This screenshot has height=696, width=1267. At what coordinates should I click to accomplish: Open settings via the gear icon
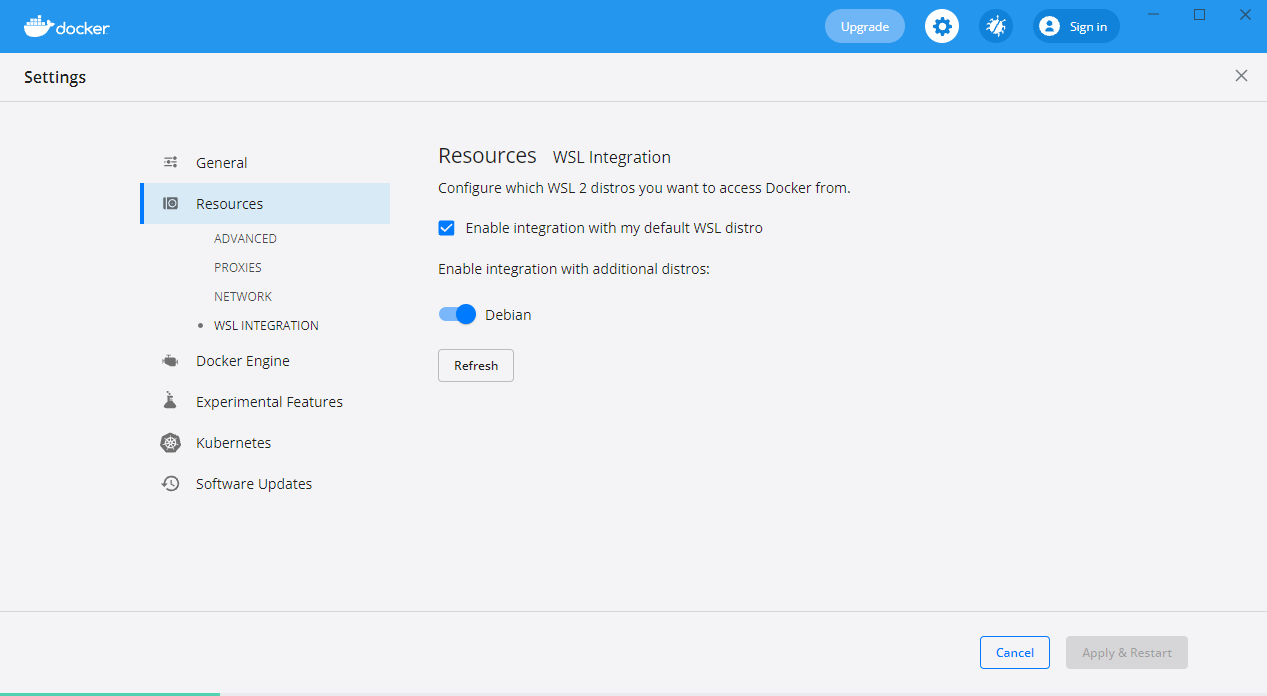click(942, 26)
